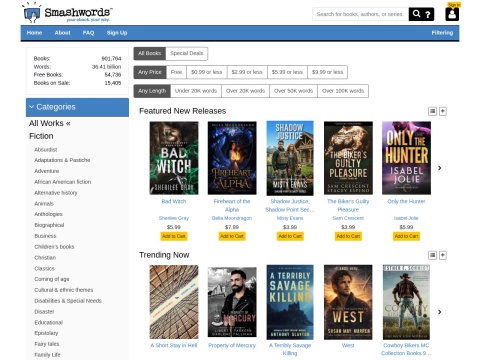Open the West book cover

(x=348, y=302)
